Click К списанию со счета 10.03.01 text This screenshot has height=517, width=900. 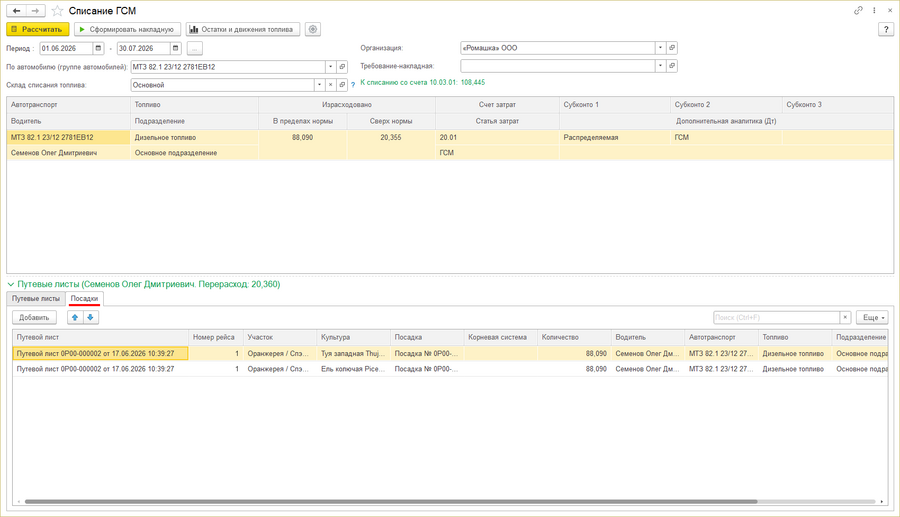click(422, 82)
